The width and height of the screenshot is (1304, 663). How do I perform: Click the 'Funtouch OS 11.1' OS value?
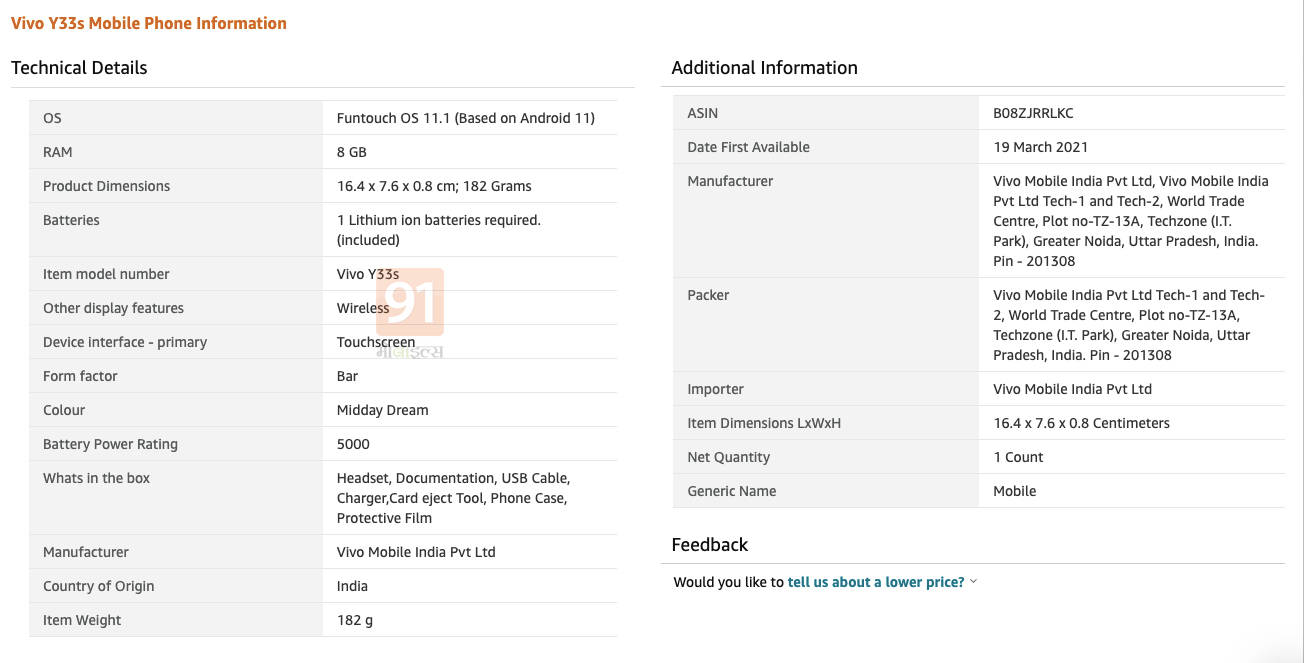(x=465, y=118)
